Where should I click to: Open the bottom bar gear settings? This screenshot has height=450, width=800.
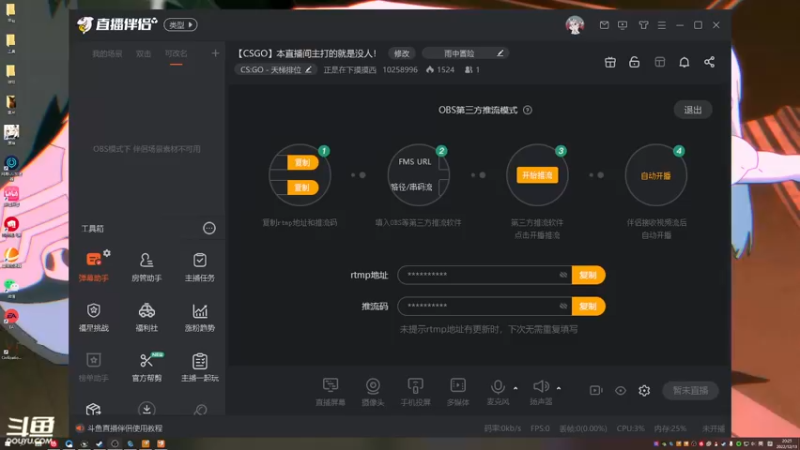[644, 390]
